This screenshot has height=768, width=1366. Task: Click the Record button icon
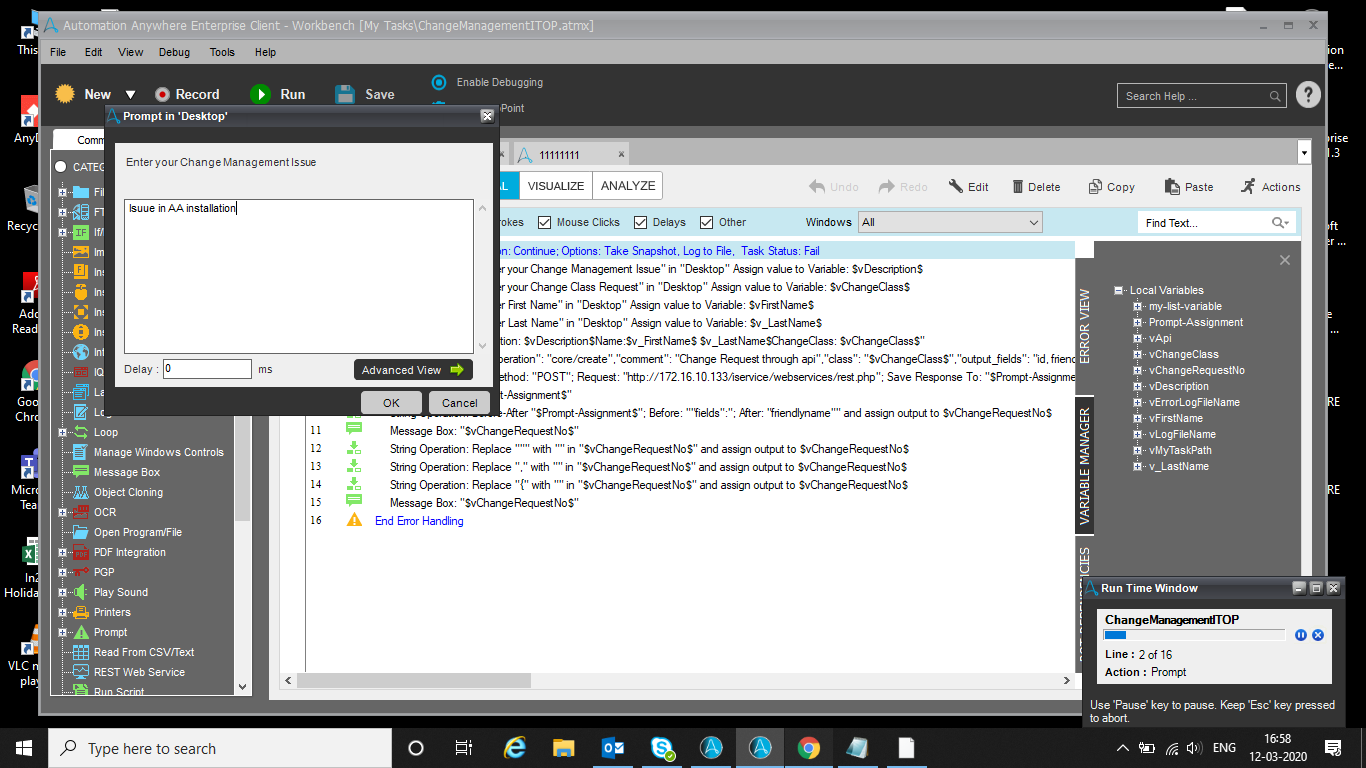coord(162,94)
